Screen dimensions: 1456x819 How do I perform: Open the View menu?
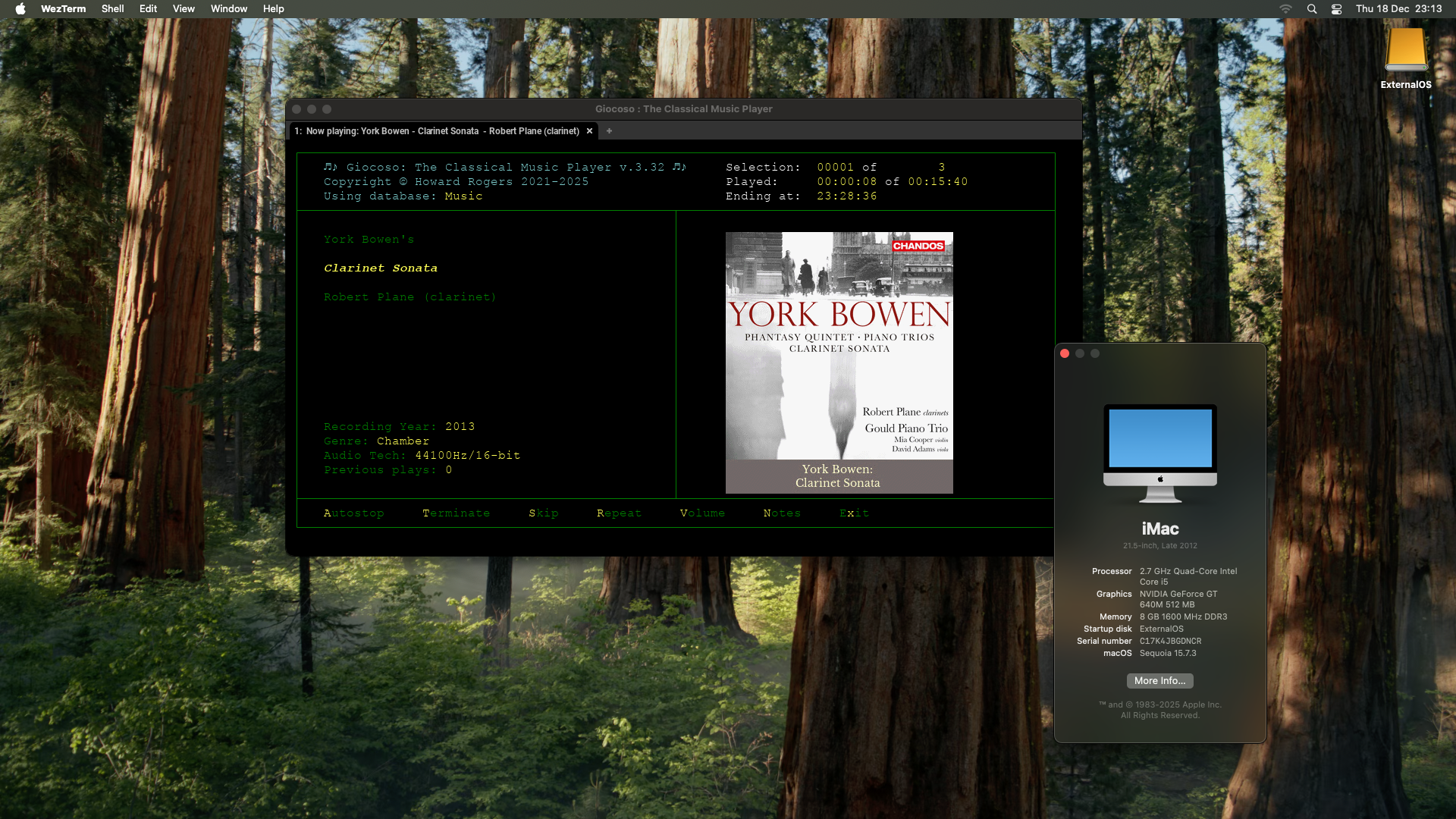click(x=184, y=8)
